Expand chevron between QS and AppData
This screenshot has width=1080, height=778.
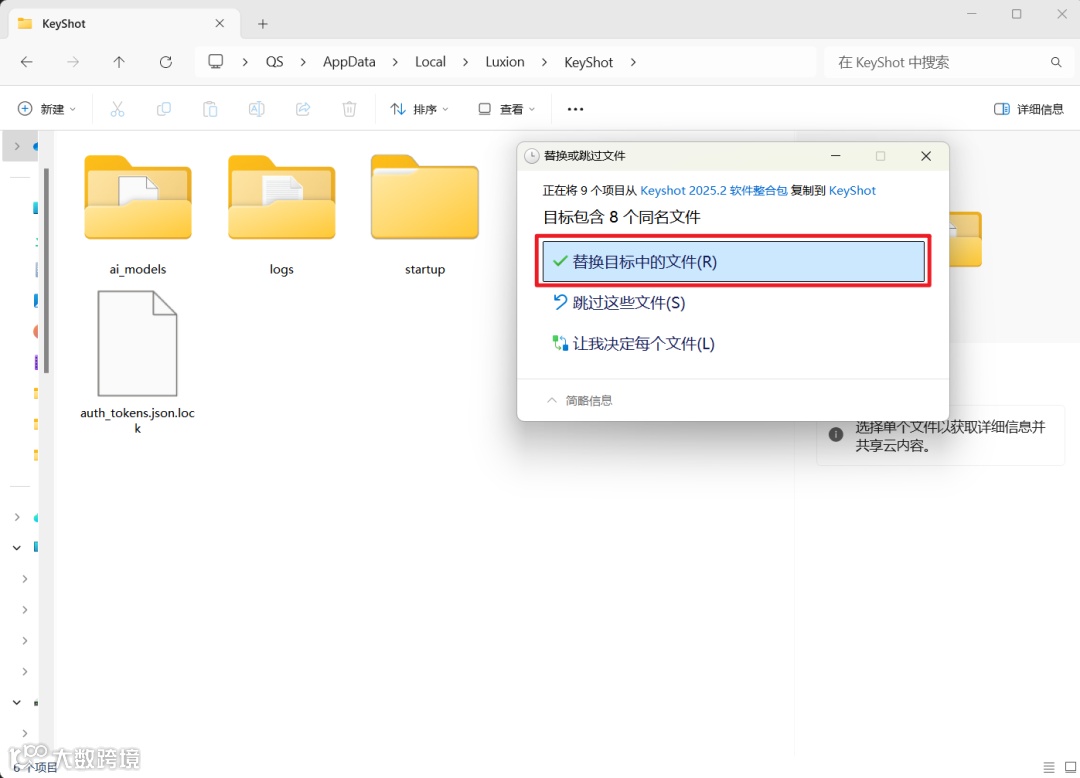coord(303,62)
